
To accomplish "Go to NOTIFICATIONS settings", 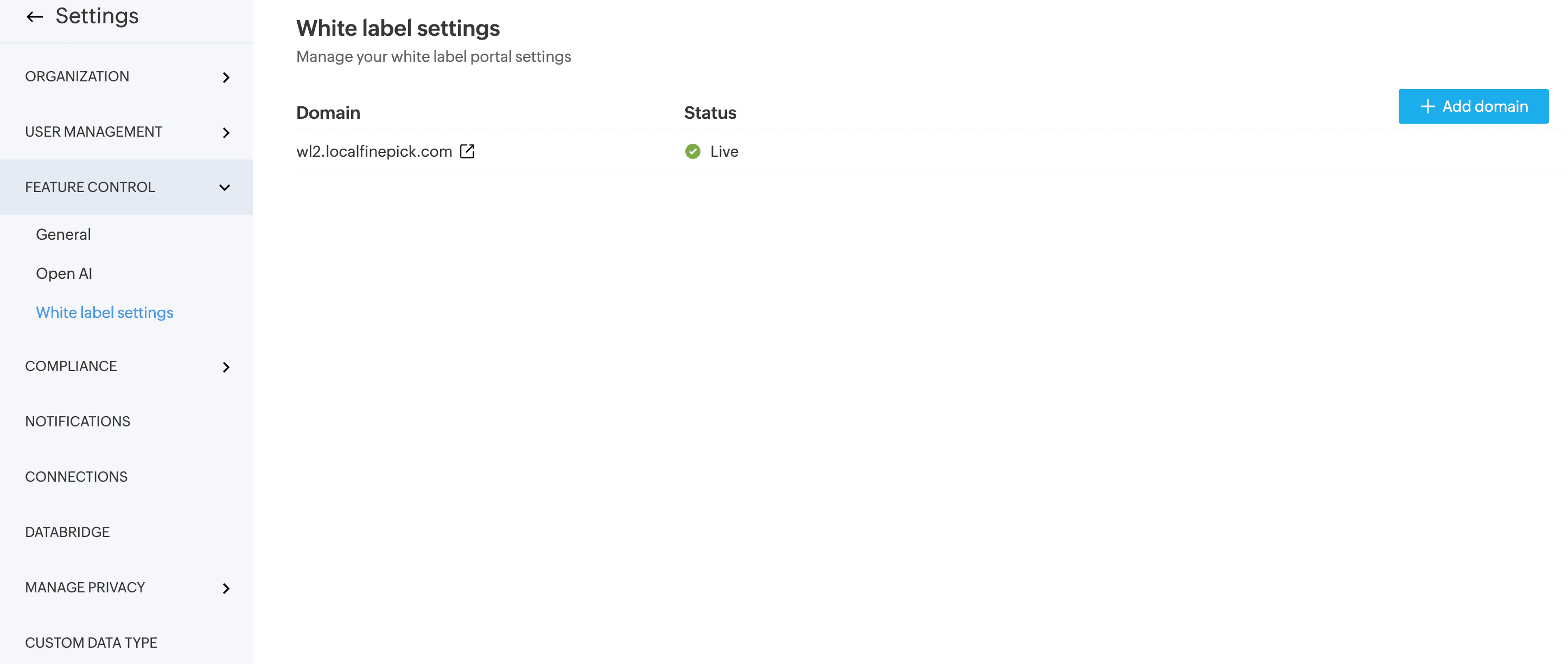I will (77, 421).
